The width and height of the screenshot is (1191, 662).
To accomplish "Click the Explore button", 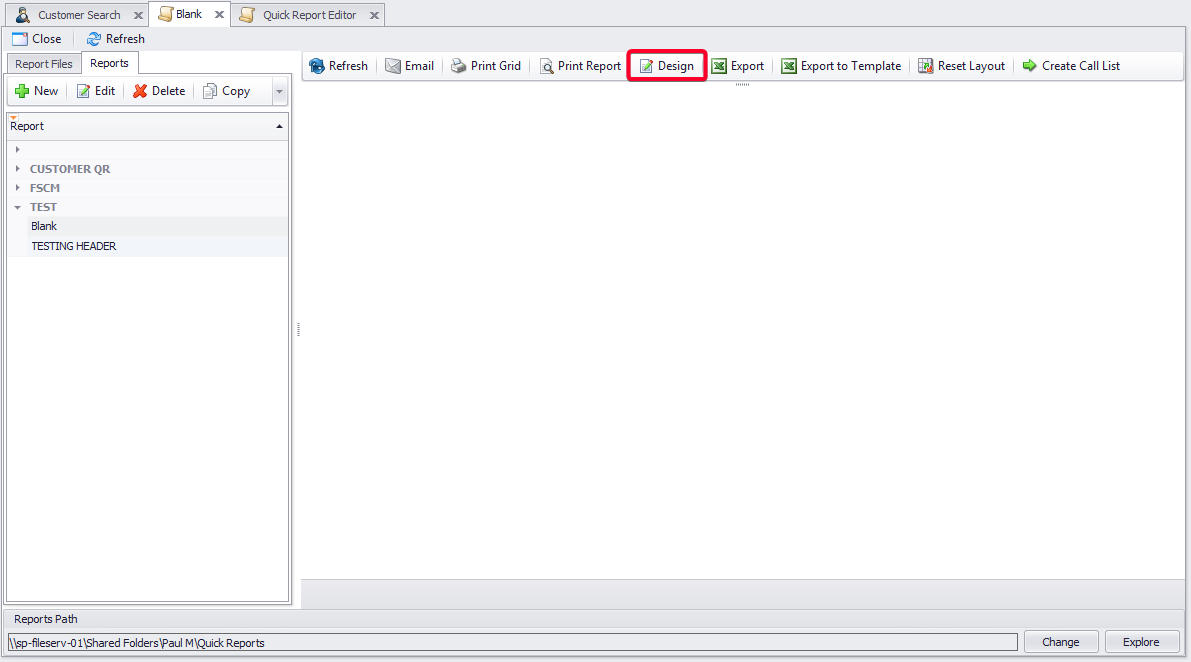I will (x=1141, y=642).
